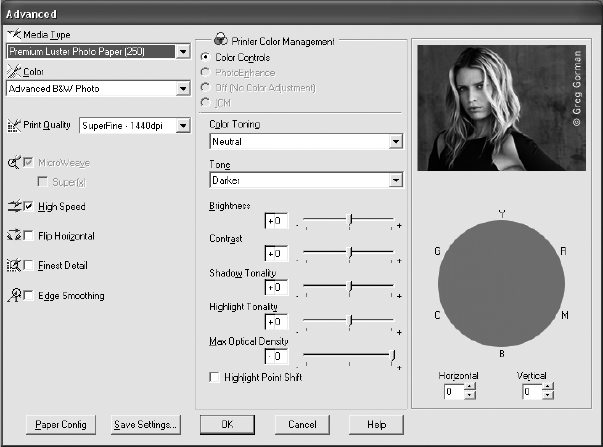603x447 pixels.
Task: Enable the Flip Horizontal checkbox
Action: (29, 237)
